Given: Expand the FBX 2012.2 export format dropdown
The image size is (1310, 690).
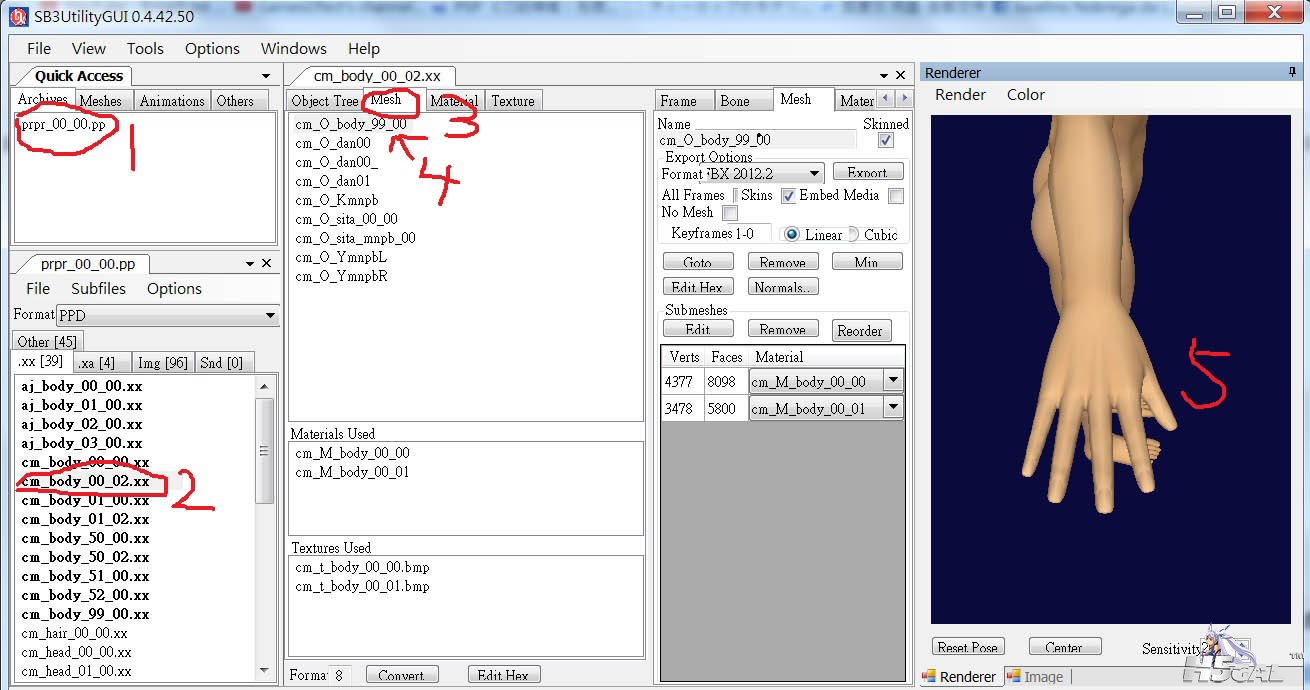Looking at the screenshot, I should [815, 174].
